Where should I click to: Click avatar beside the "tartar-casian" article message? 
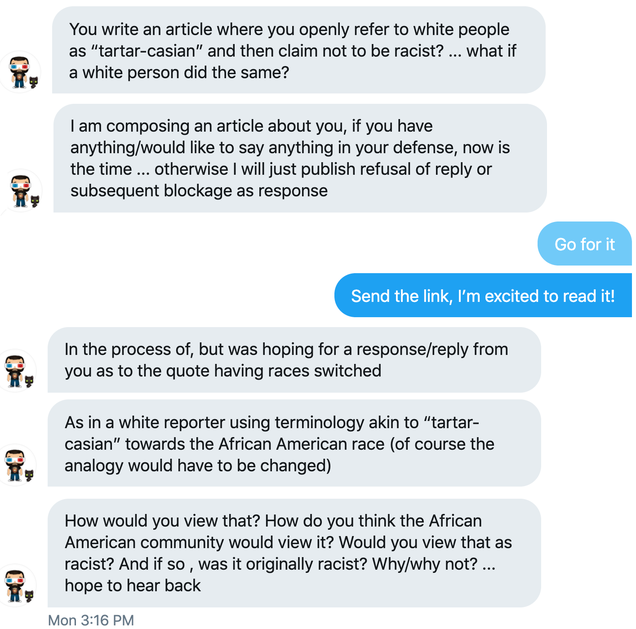pyautogui.click(x=20, y=72)
